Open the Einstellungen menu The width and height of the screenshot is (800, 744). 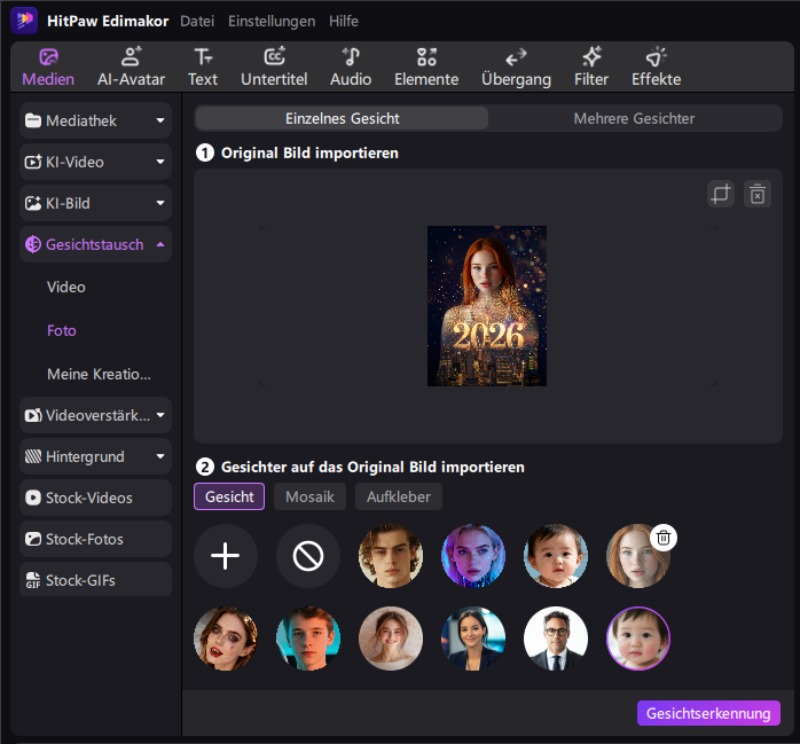(271, 20)
